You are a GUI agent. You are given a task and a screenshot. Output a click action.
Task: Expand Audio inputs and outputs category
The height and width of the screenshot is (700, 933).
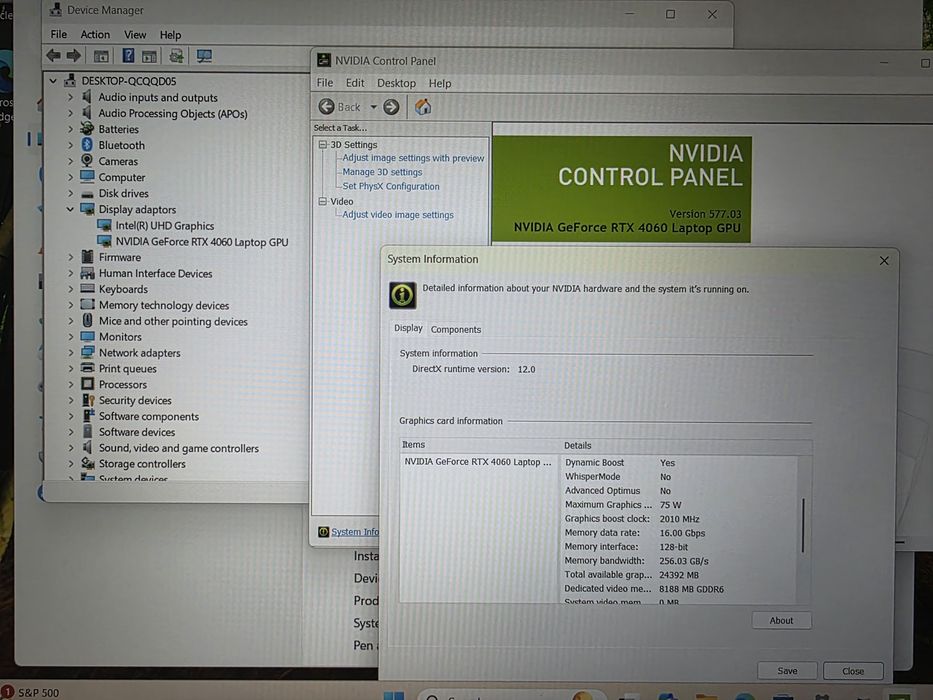coord(70,96)
